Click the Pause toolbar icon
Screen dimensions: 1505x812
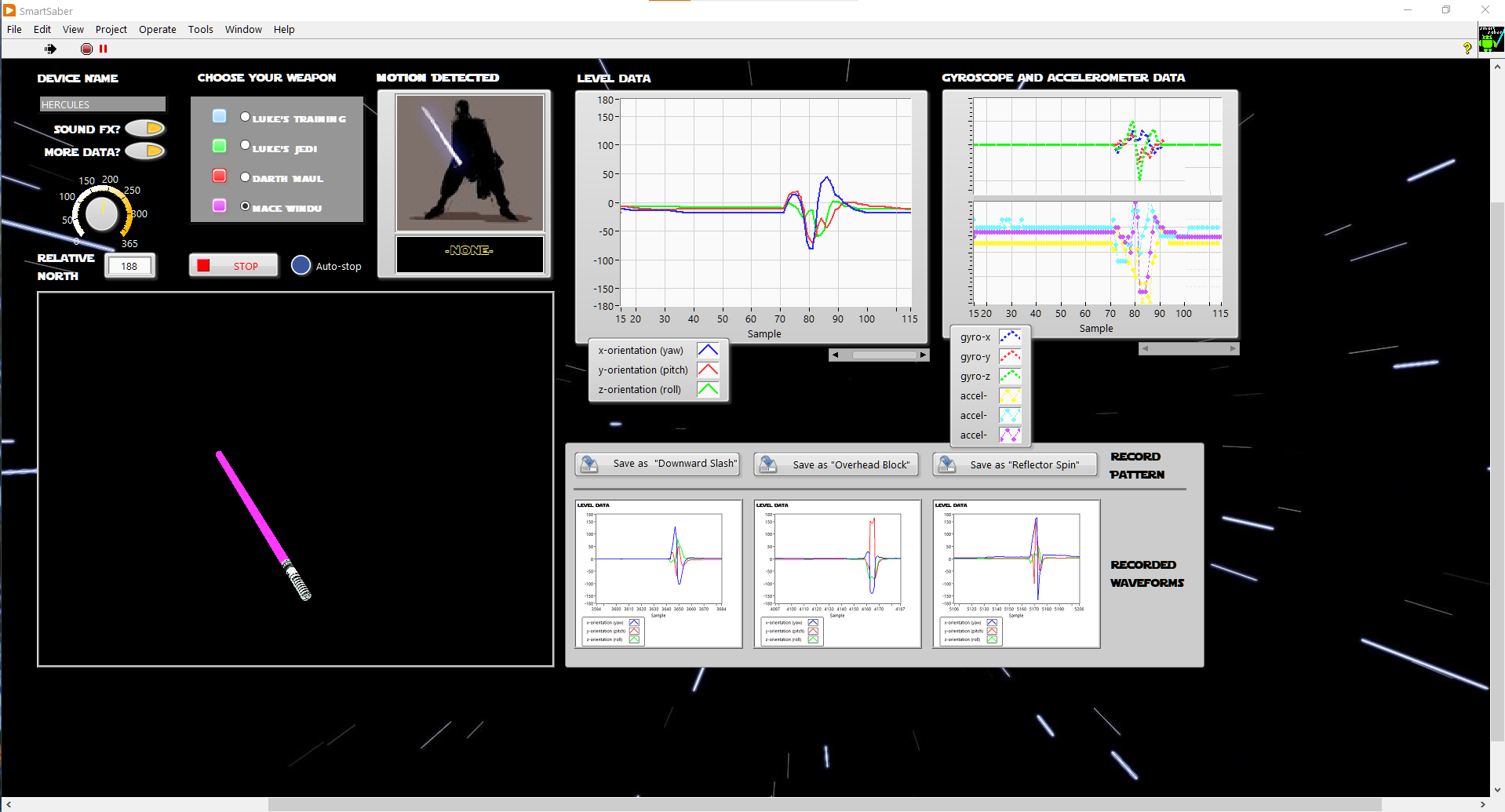(103, 49)
